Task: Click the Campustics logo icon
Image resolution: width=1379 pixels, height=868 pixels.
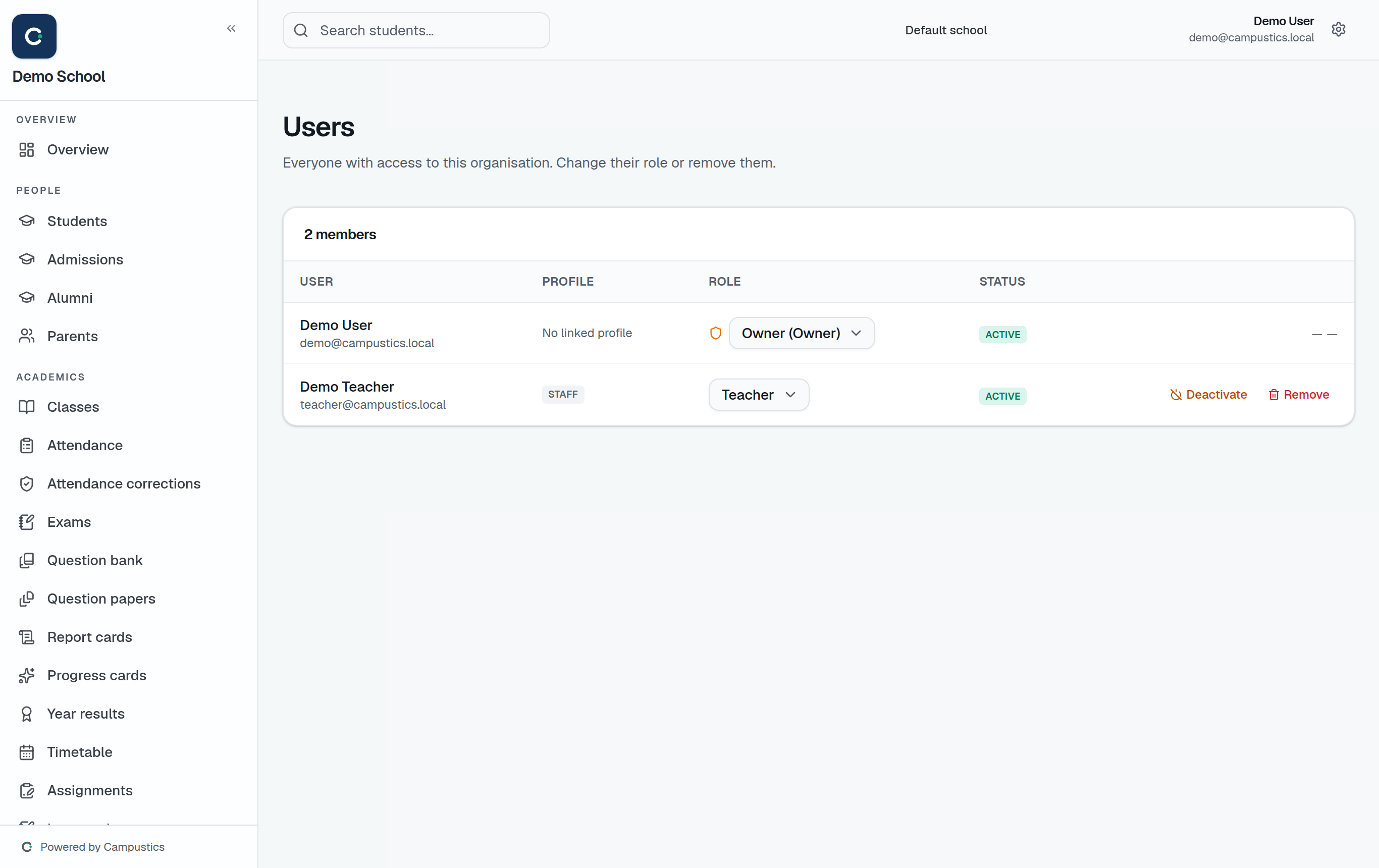Action: pos(34,36)
